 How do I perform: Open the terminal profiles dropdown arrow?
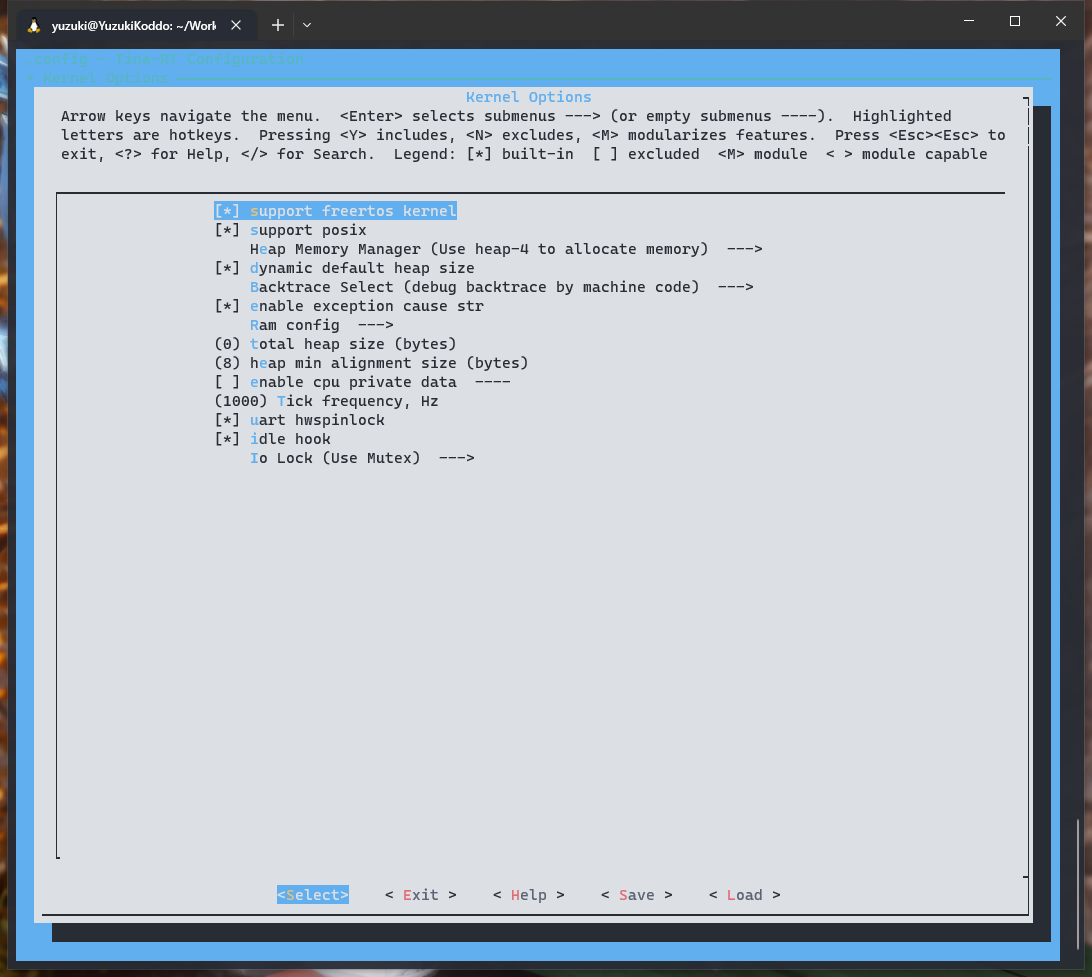tap(307, 25)
